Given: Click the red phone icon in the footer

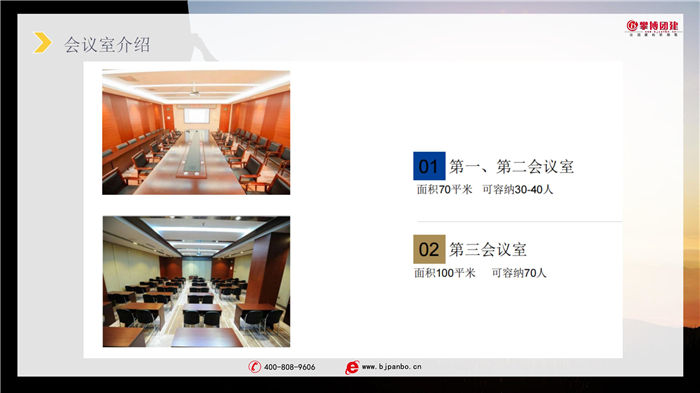Looking at the screenshot, I should (254, 367).
